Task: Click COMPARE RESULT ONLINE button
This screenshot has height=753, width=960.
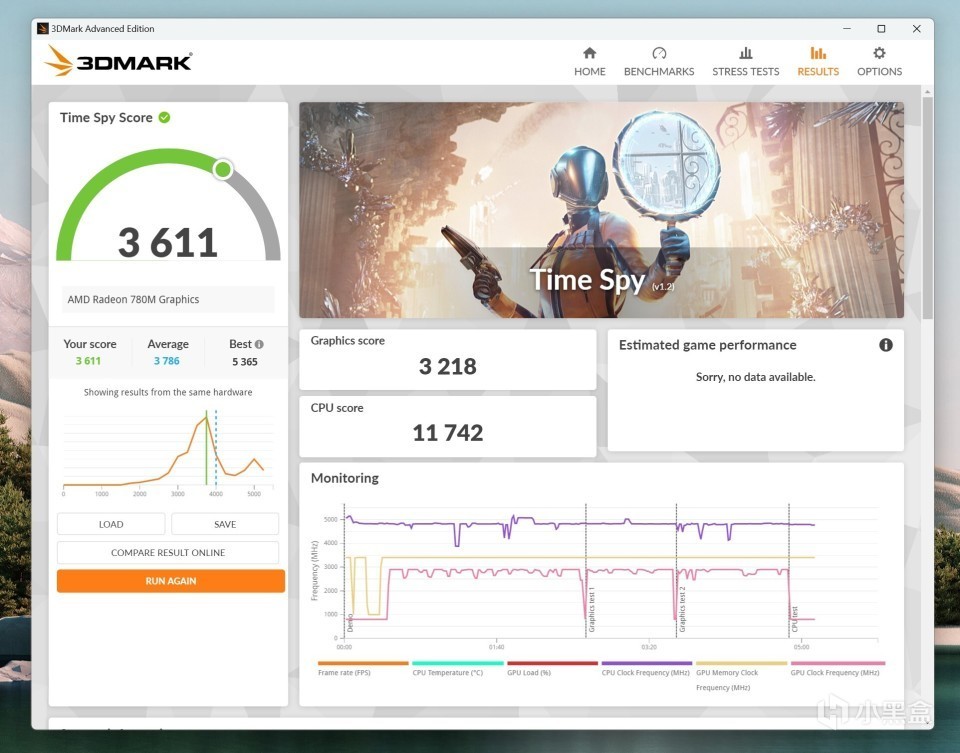Action: pyautogui.click(x=168, y=552)
